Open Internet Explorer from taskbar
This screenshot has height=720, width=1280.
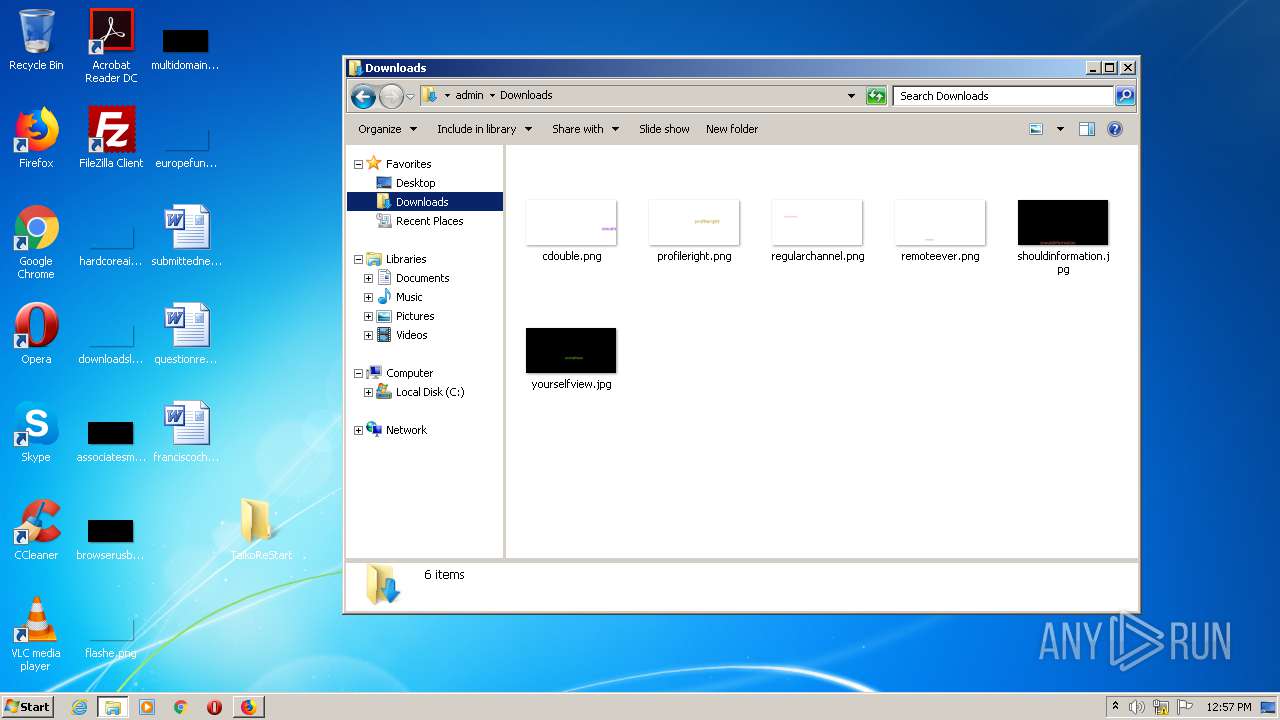click(79, 707)
